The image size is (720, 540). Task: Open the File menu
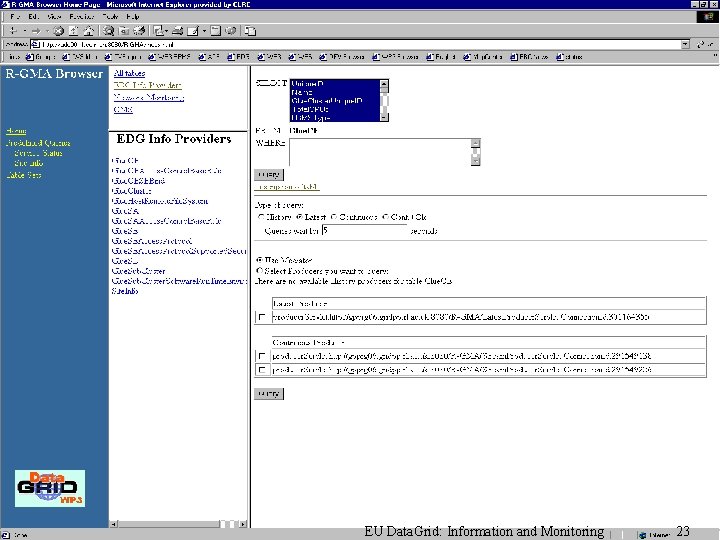coord(15,17)
